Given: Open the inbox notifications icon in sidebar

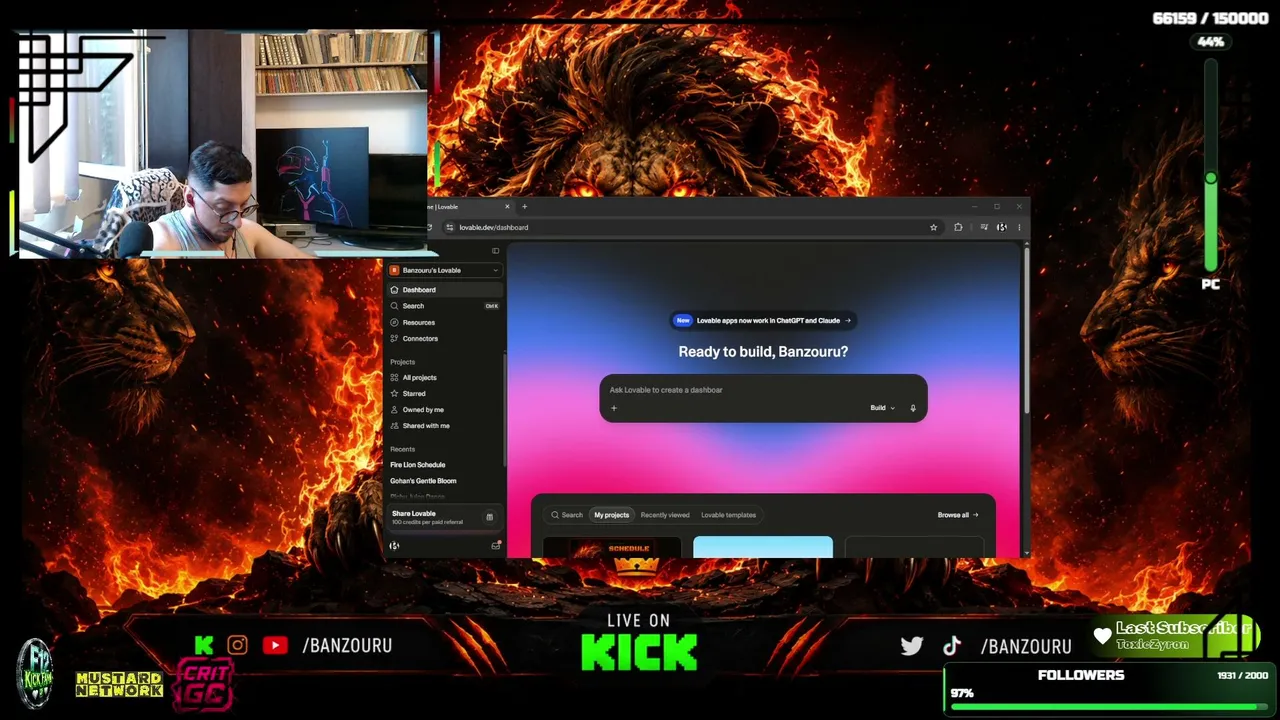Looking at the screenshot, I should pyautogui.click(x=495, y=545).
